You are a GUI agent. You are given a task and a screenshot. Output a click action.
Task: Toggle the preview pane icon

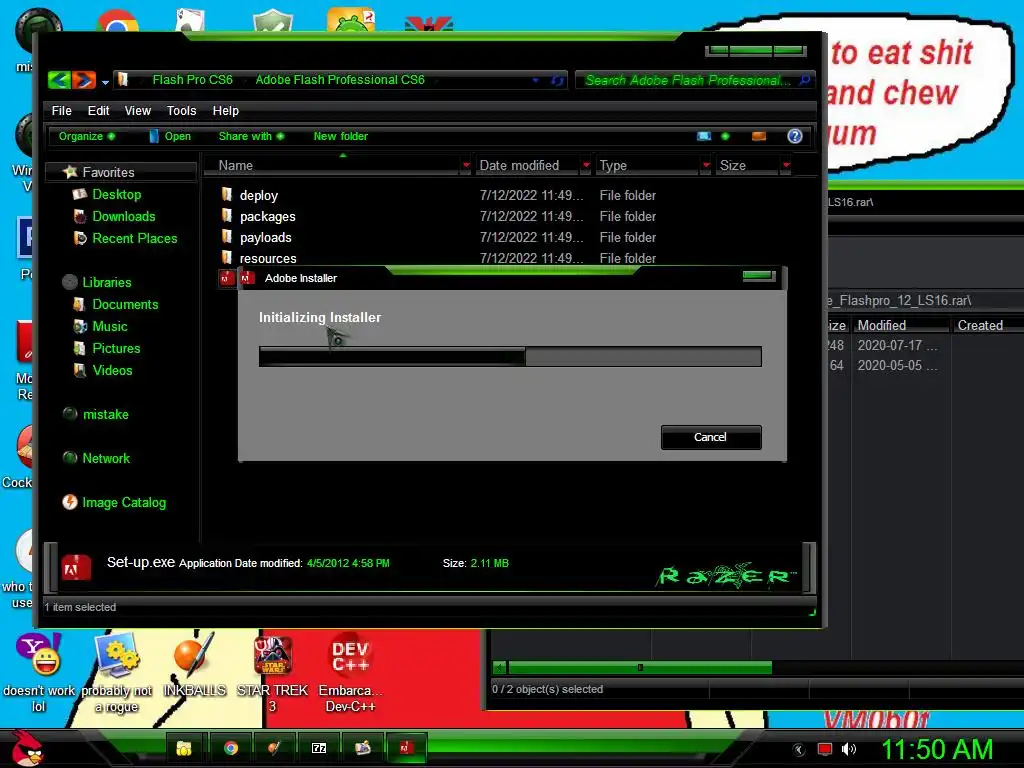759,136
